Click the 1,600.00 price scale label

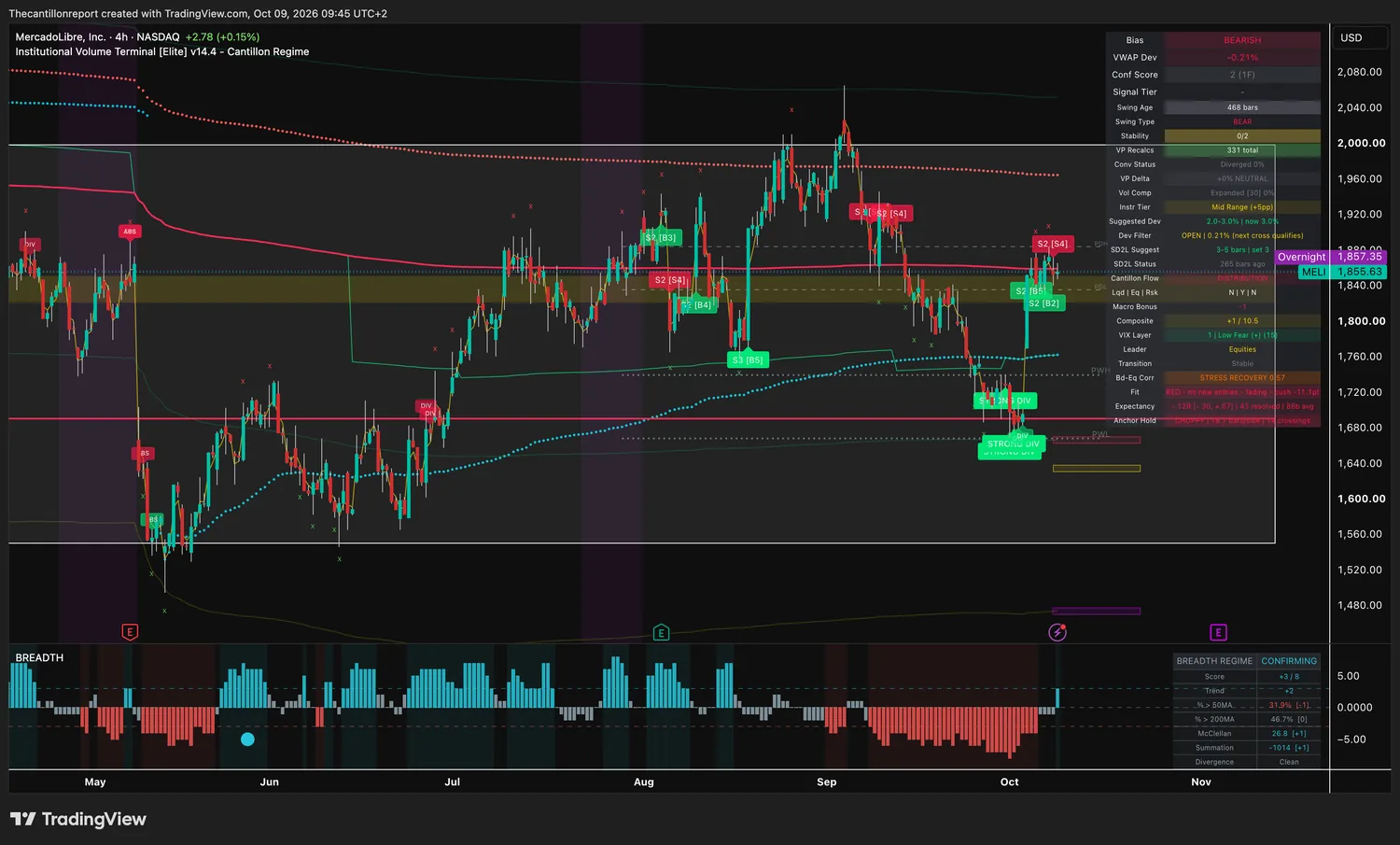(x=1361, y=499)
